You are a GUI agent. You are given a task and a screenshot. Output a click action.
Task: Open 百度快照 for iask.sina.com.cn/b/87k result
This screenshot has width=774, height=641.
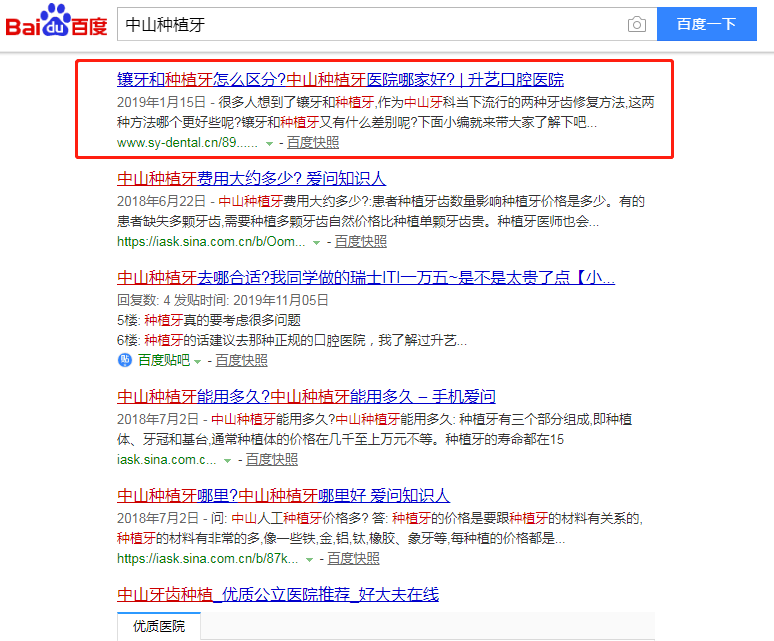[353, 559]
